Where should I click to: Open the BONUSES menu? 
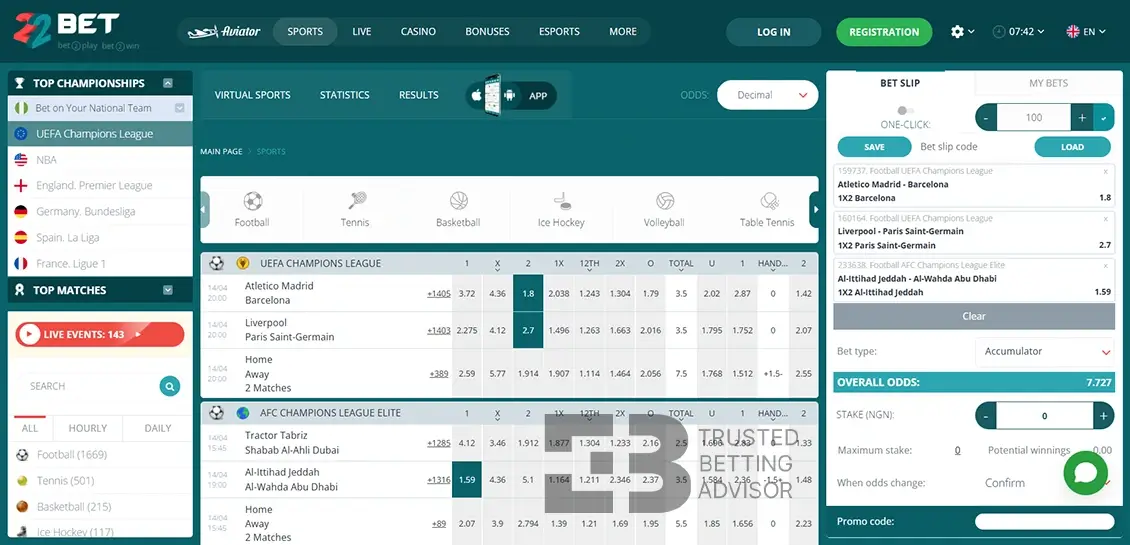click(x=487, y=32)
